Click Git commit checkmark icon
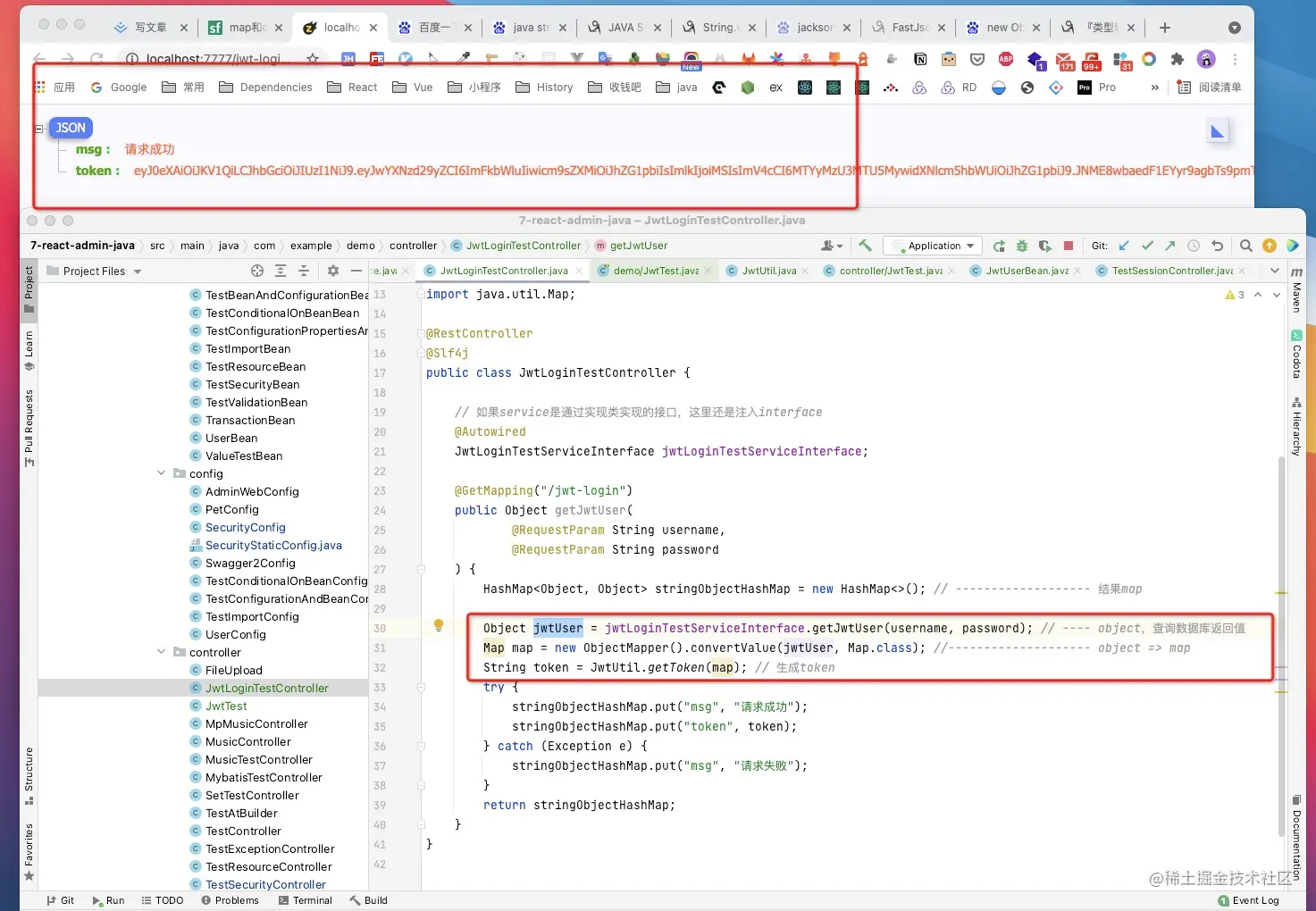Screen dimensions: 1316x911 tap(1147, 246)
